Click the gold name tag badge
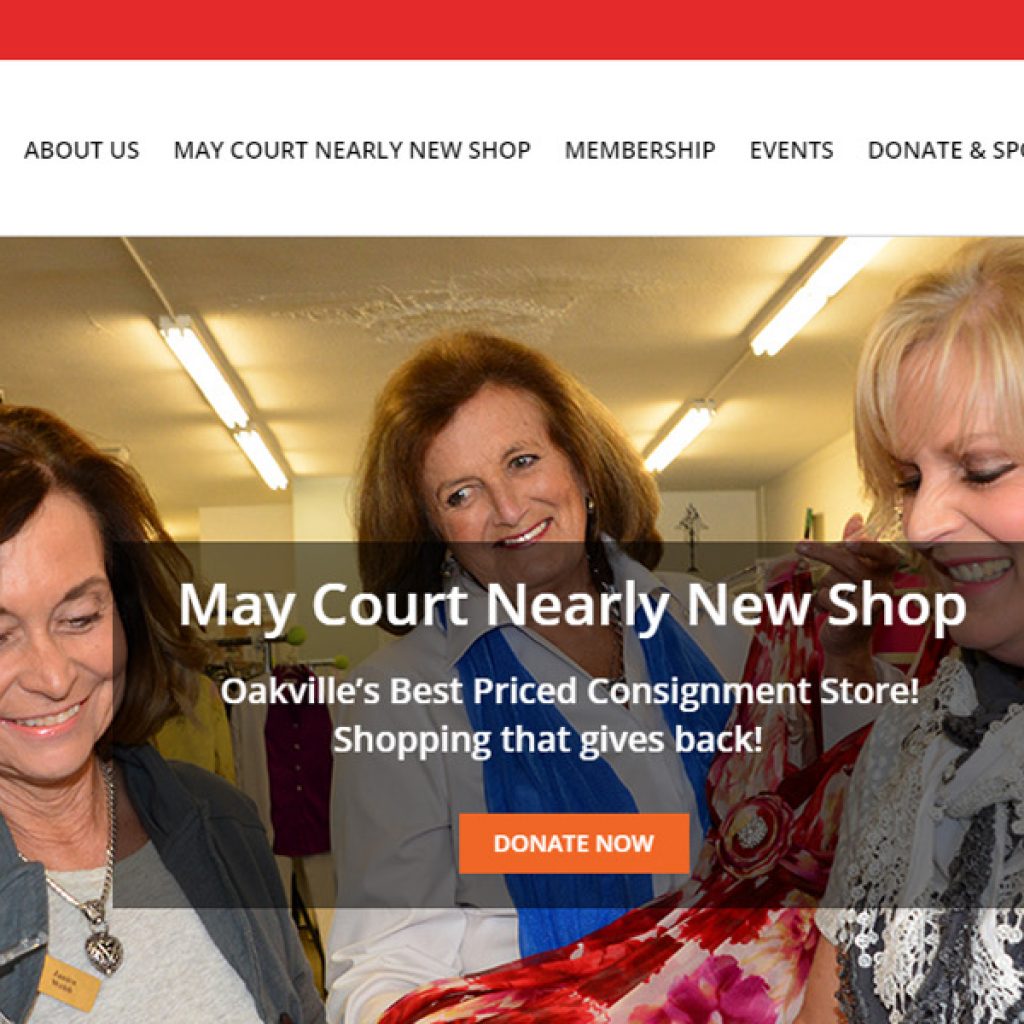This screenshot has height=1024, width=1024. tap(70, 983)
